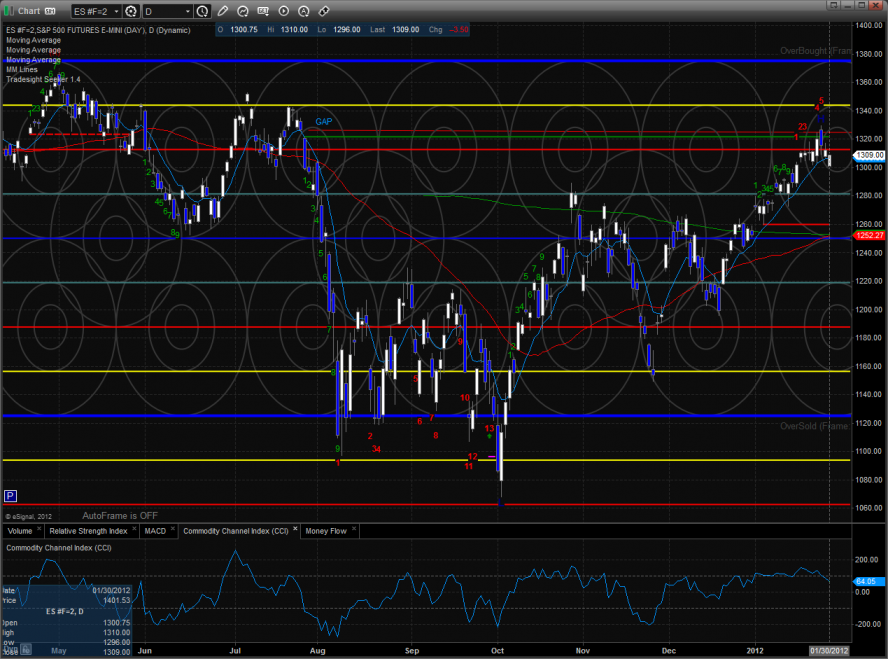The width and height of the screenshot is (888, 659).
Task: Close the Money Flow tab
Action: point(354,529)
